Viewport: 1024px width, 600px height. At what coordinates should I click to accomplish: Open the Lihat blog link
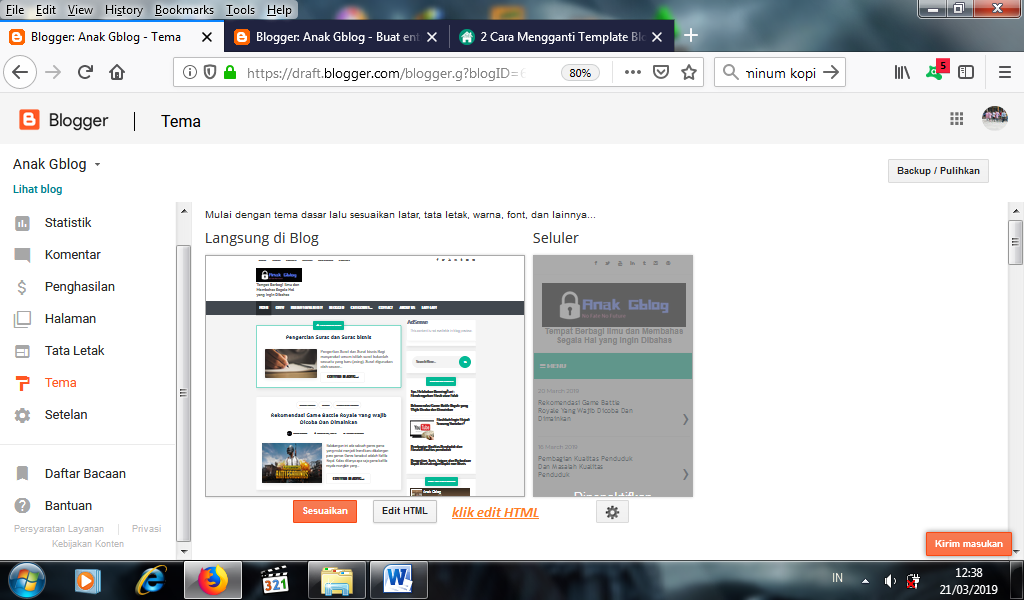pyautogui.click(x=38, y=189)
